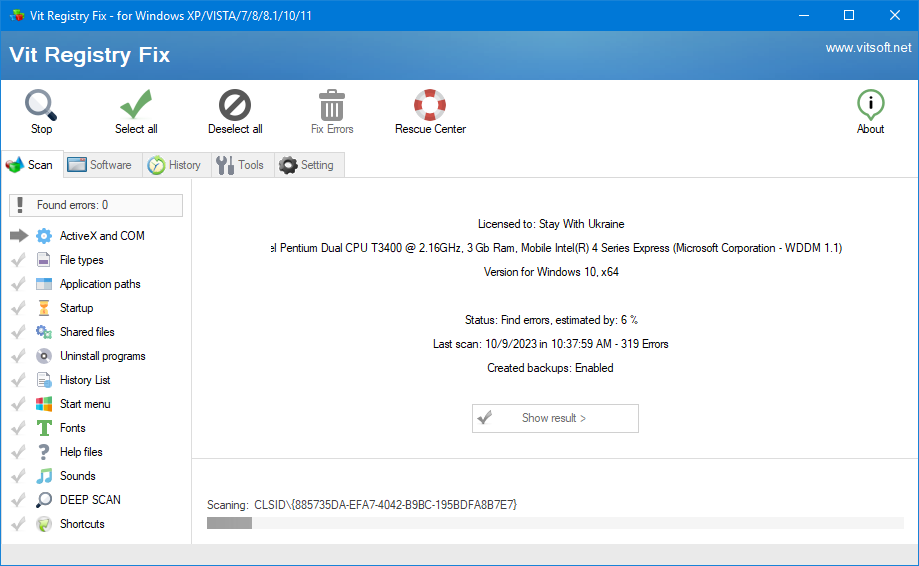This screenshot has height=566, width=919.
Task: Select the DEEP SCAN label
Action: coord(90,500)
